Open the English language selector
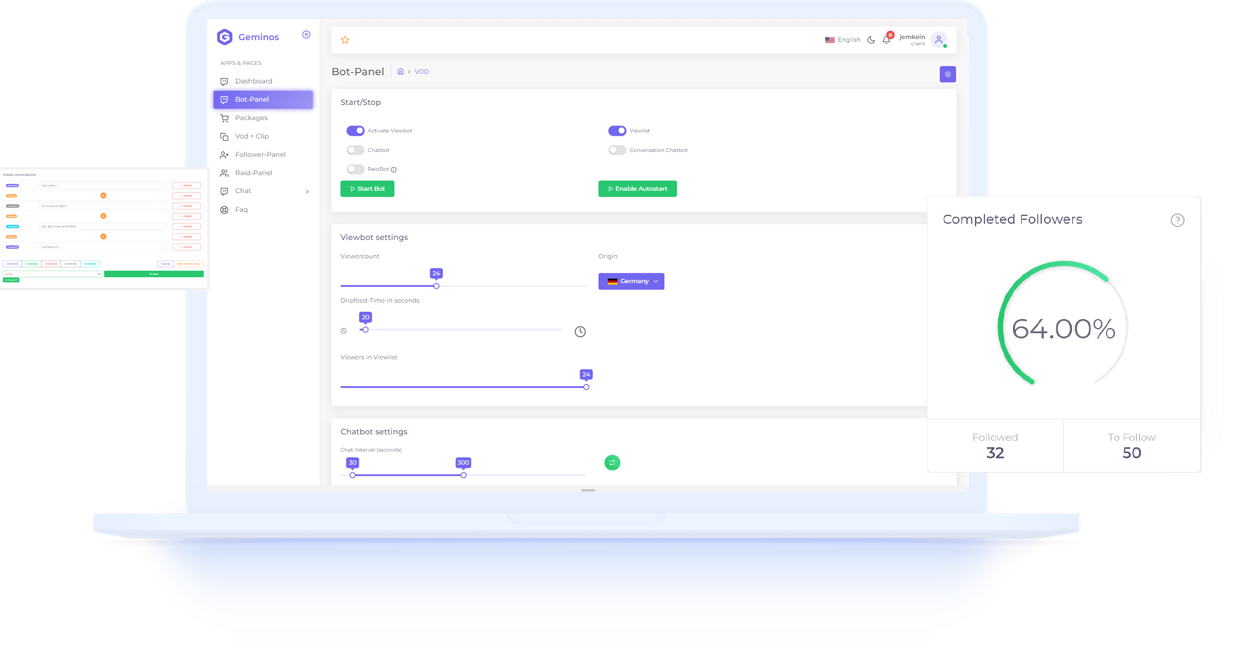This screenshot has height=654, width=1238. point(842,40)
